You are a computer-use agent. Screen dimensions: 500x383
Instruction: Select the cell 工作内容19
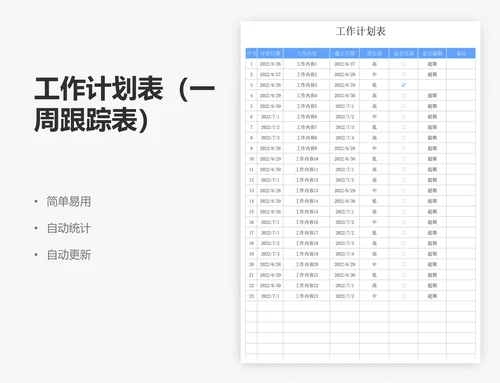(x=307, y=254)
